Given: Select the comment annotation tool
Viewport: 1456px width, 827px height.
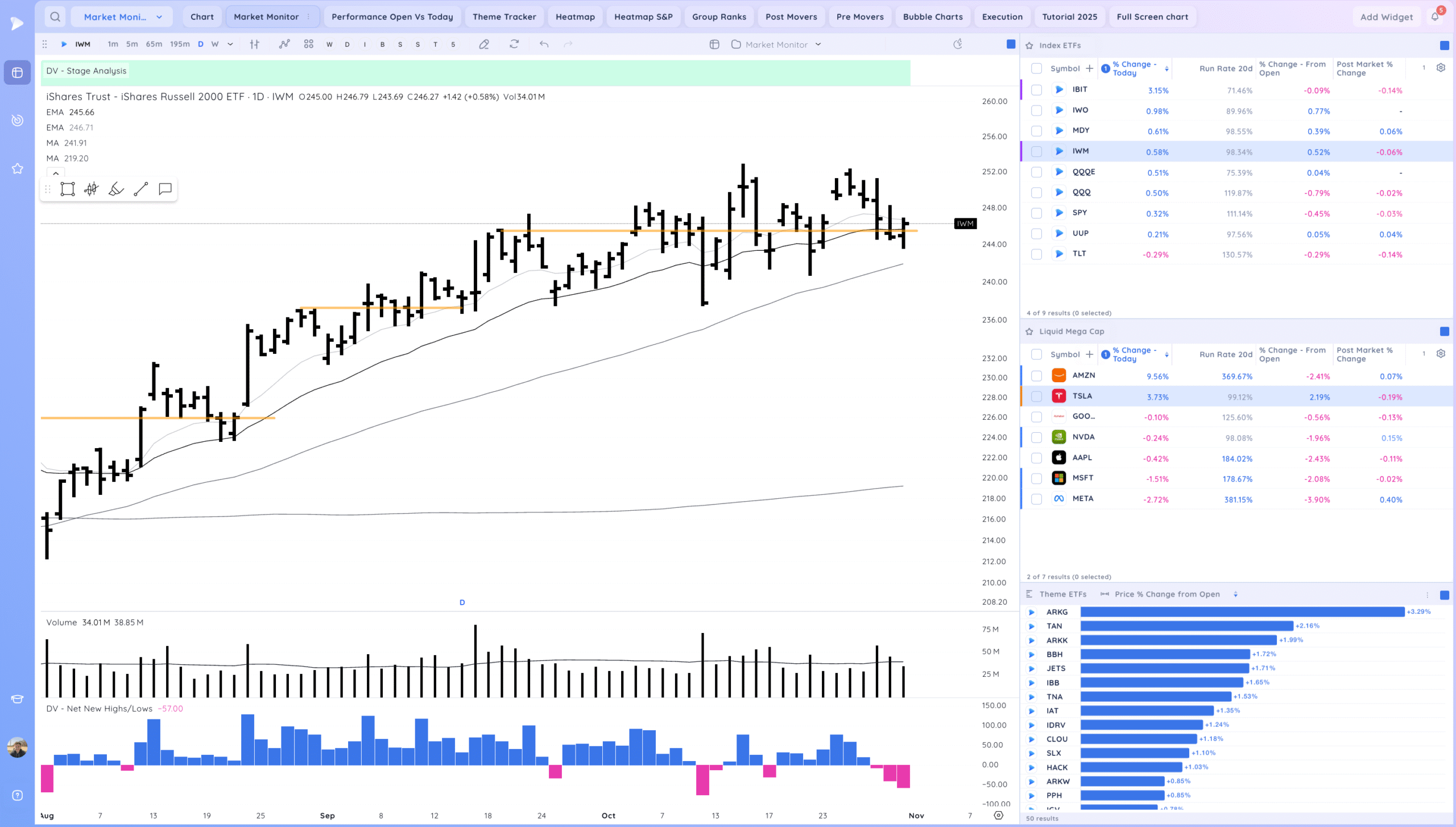Looking at the screenshot, I should pyautogui.click(x=166, y=189).
